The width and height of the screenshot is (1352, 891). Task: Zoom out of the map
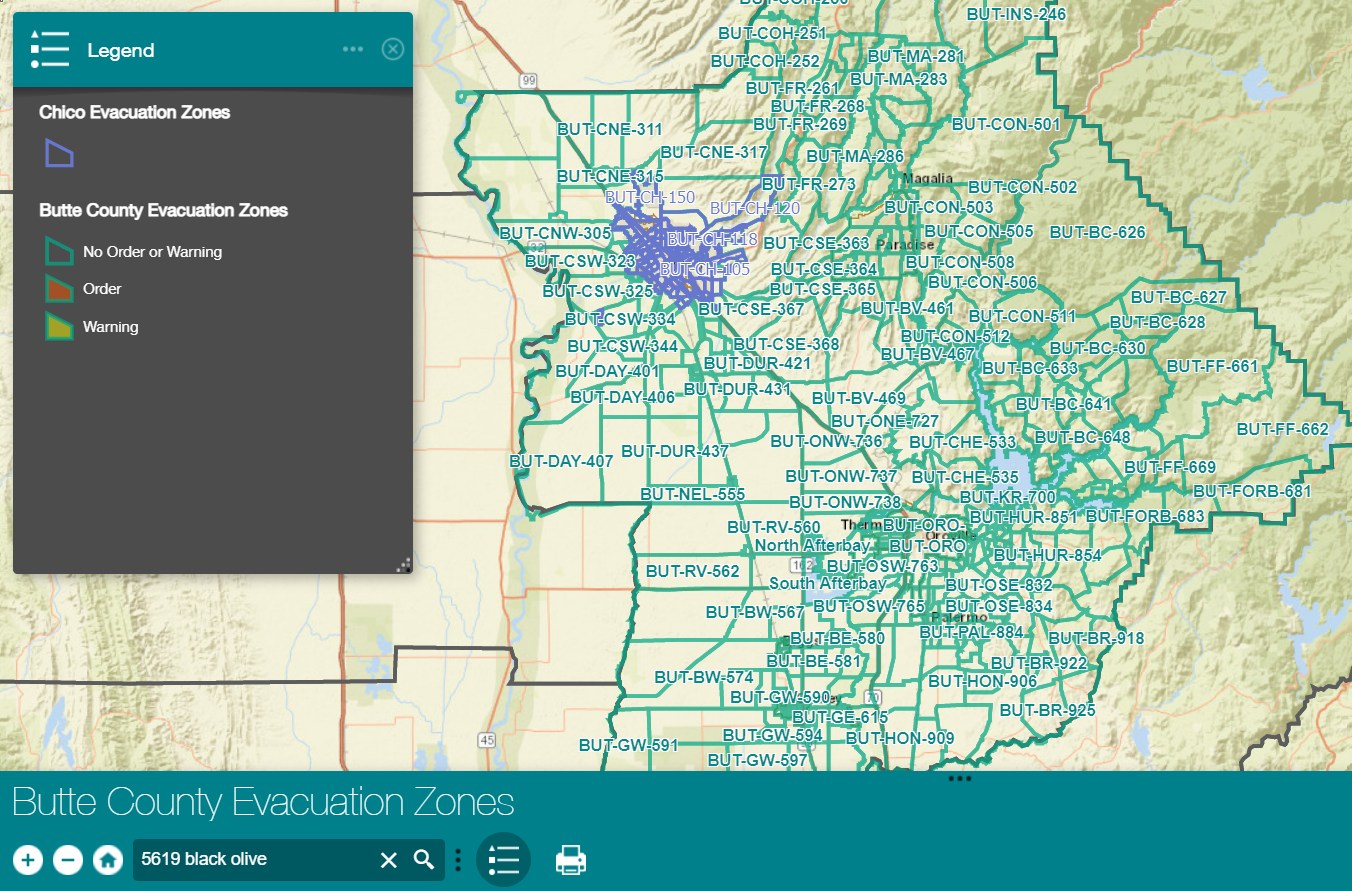pos(67,859)
